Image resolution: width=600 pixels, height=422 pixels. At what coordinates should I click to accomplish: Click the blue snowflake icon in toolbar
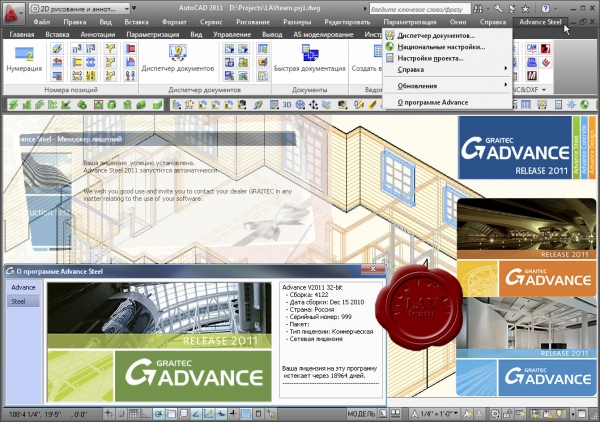[571, 104]
